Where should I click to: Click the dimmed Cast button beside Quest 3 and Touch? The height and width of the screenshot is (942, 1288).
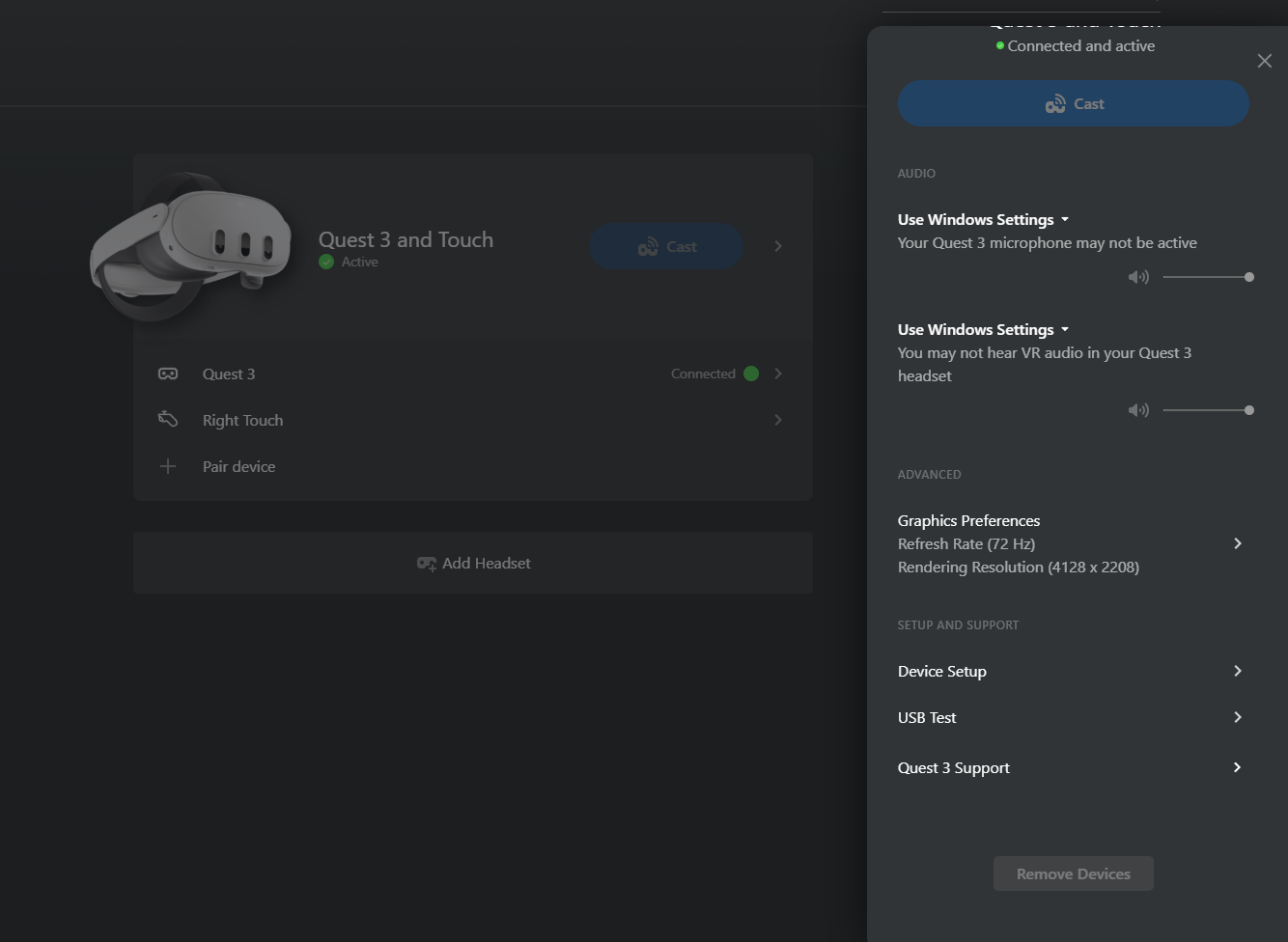(666, 247)
